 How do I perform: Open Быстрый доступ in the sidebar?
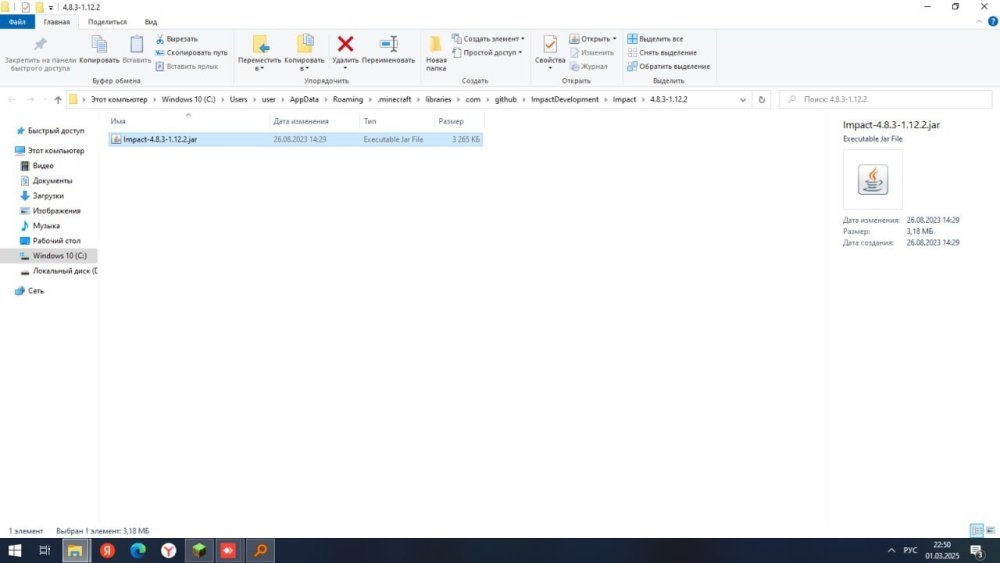(x=50, y=131)
